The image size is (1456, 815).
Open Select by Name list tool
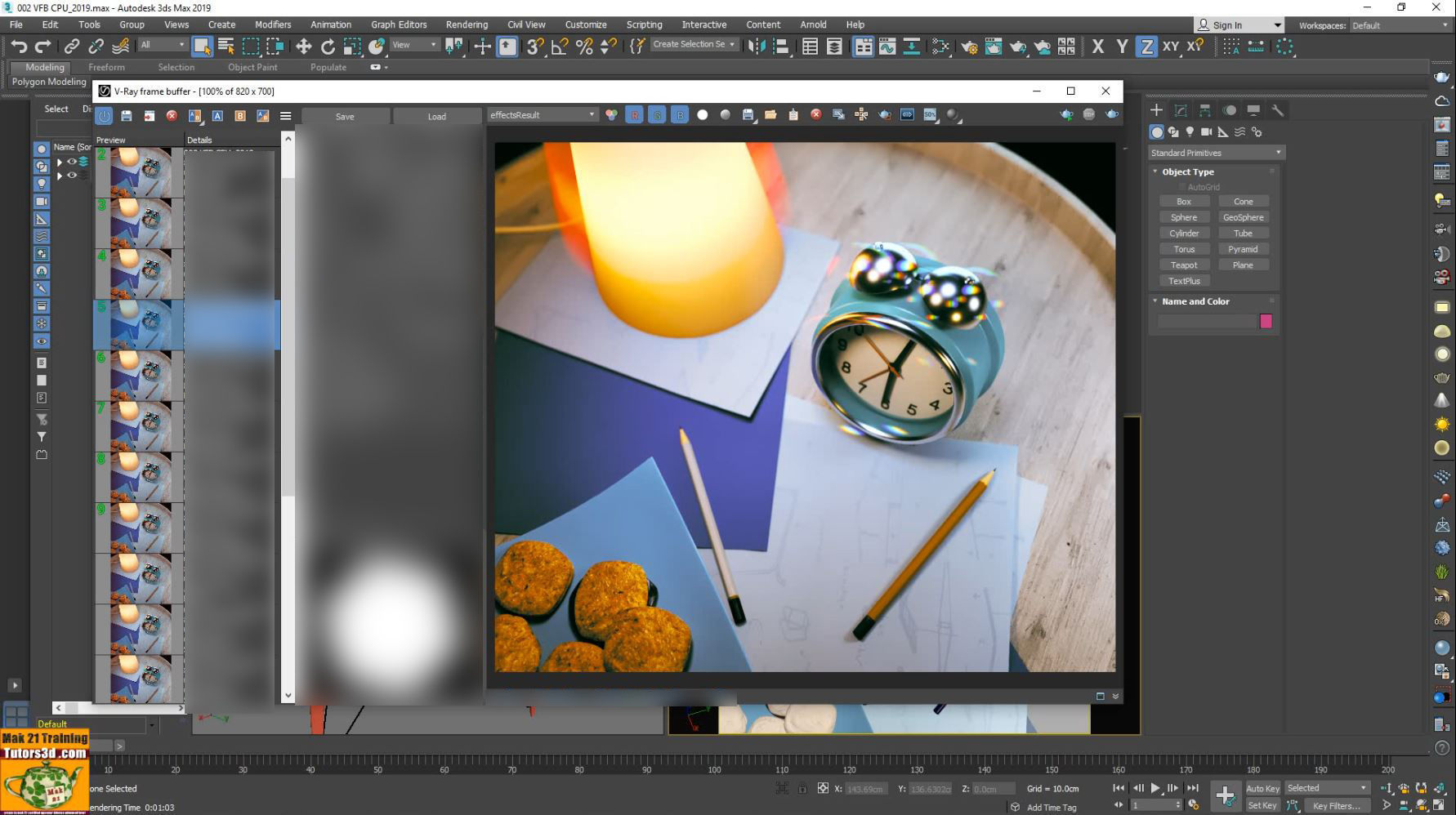(226, 47)
